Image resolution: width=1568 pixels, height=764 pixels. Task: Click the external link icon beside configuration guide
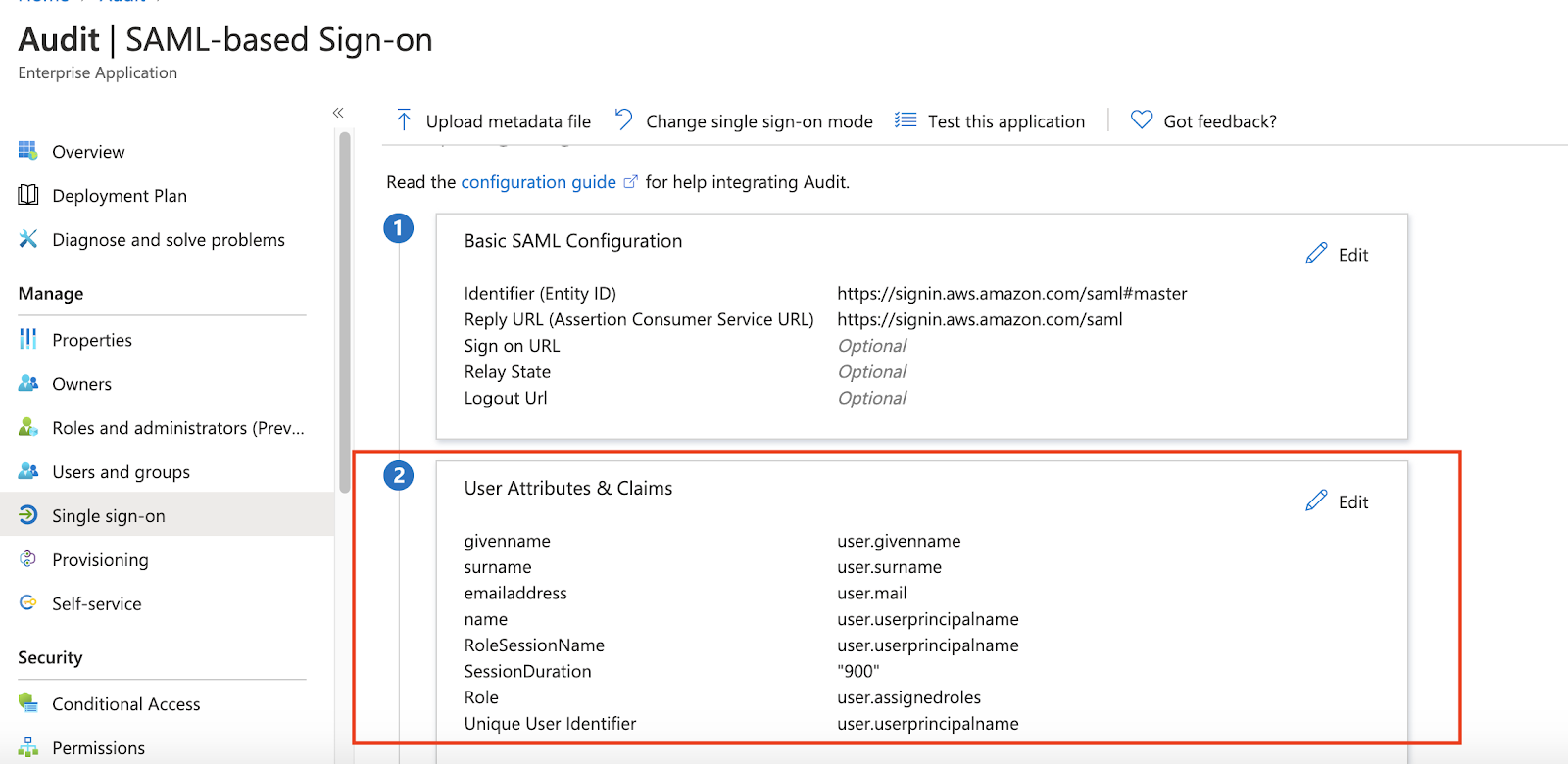(x=631, y=182)
